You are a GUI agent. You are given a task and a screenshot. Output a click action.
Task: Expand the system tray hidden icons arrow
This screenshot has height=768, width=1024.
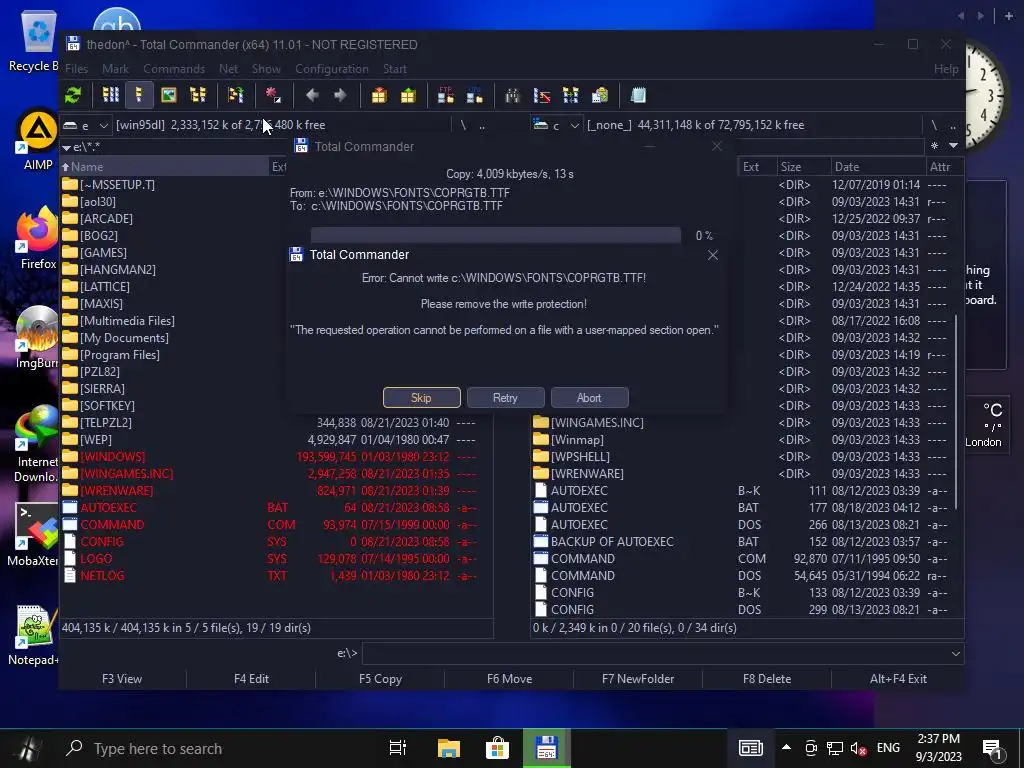786,748
